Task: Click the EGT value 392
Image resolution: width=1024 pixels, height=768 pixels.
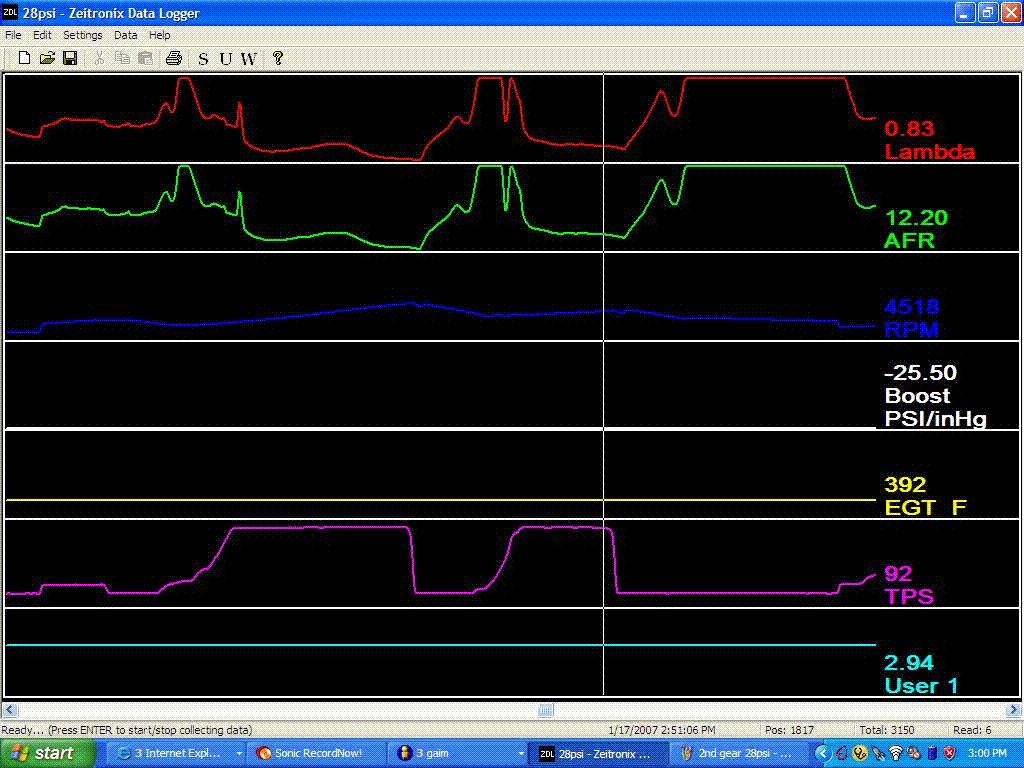Action: click(905, 484)
